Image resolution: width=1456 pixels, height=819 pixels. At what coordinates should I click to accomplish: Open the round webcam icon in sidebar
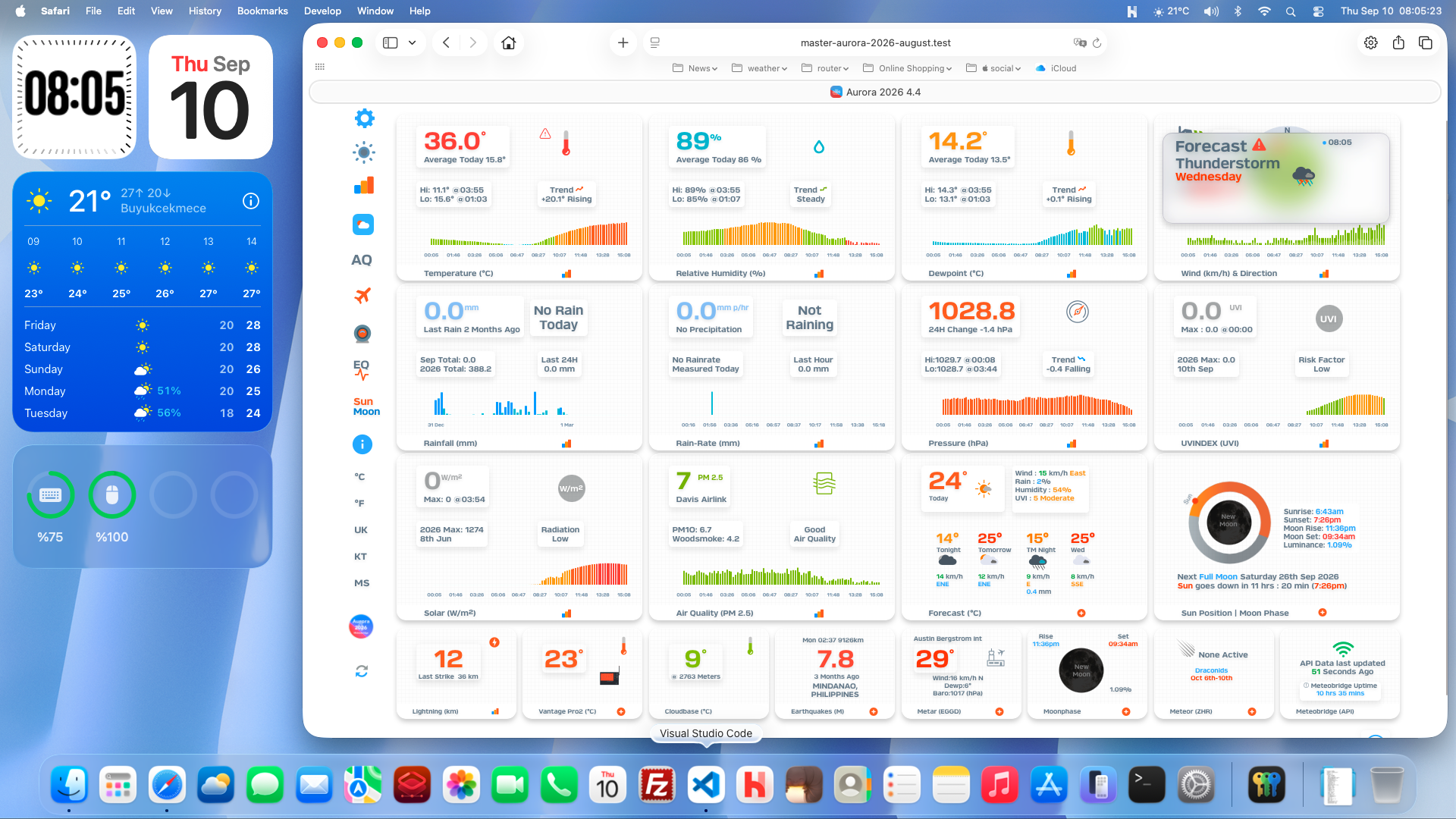(x=362, y=333)
